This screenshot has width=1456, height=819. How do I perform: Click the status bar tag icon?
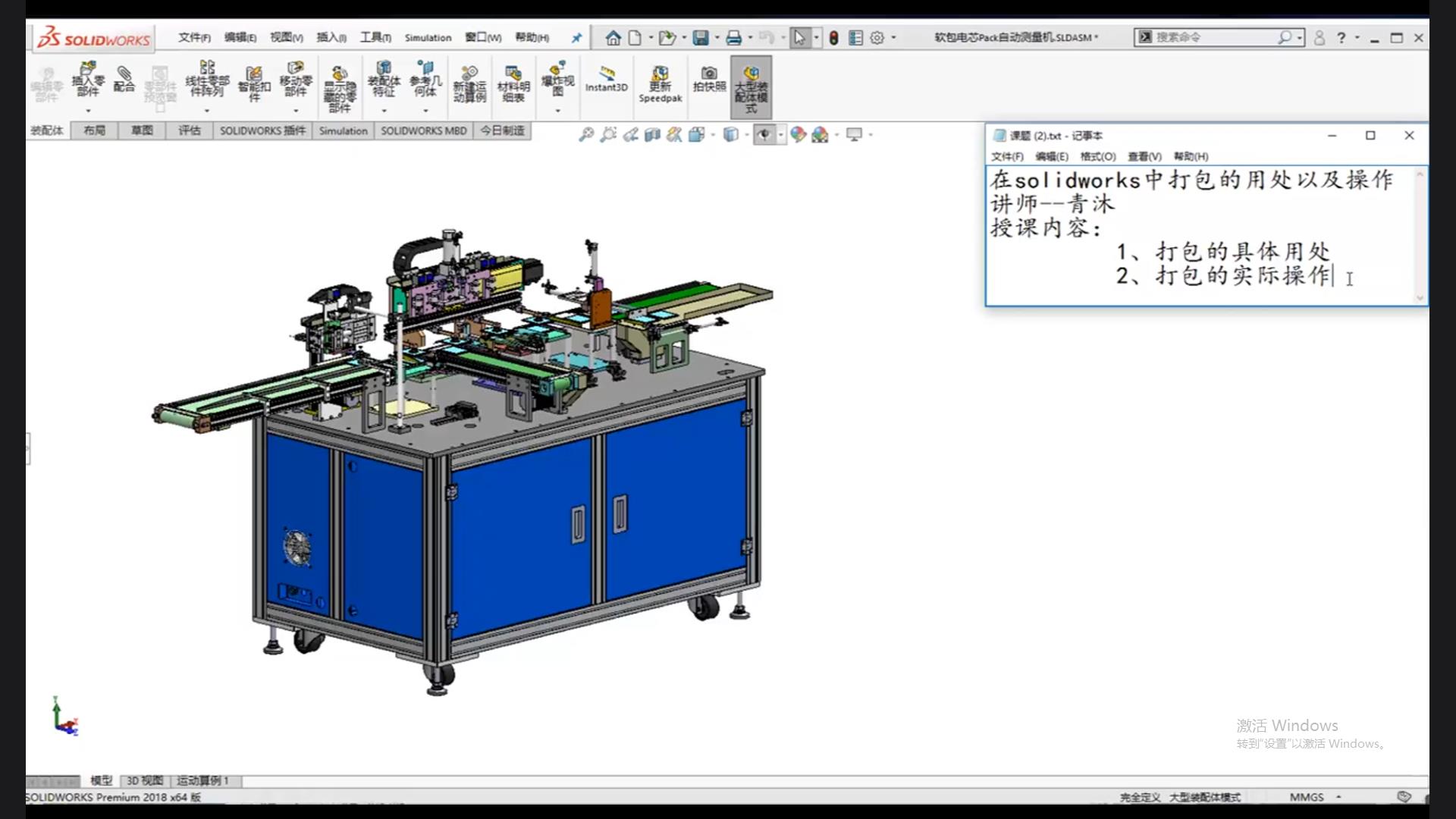(x=1404, y=796)
